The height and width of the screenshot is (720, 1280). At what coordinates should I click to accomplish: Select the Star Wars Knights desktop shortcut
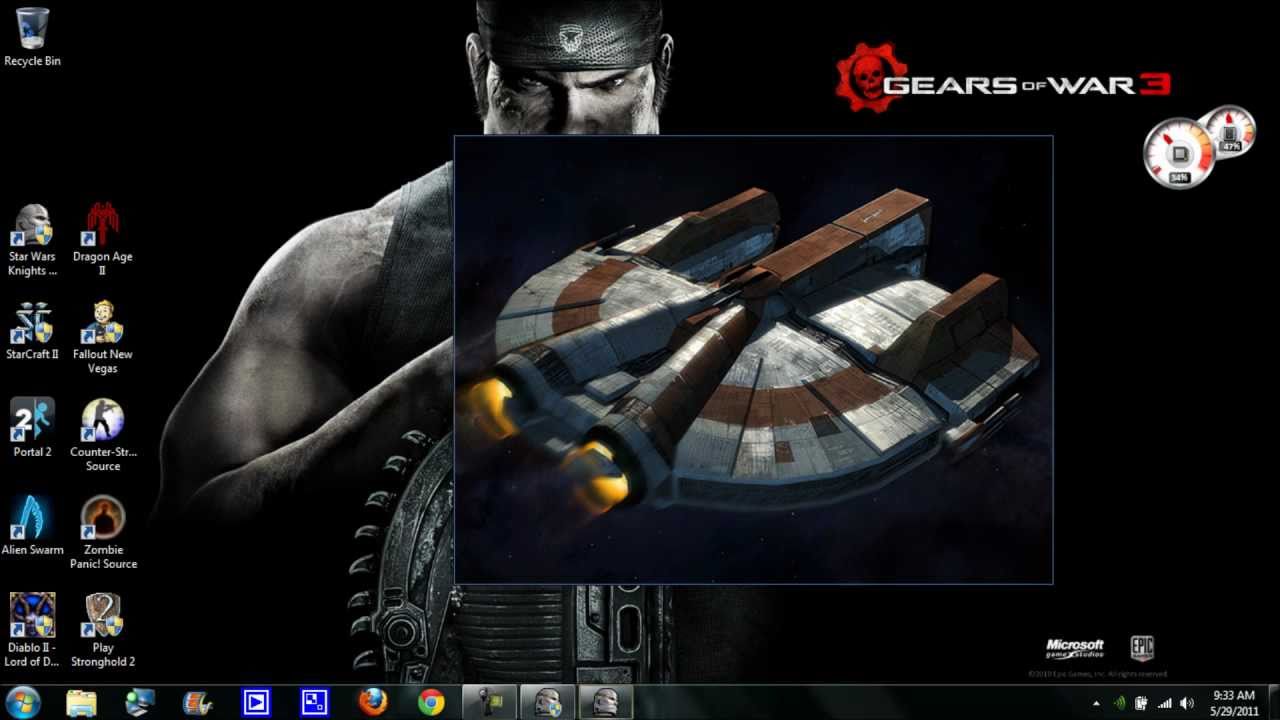pos(32,240)
